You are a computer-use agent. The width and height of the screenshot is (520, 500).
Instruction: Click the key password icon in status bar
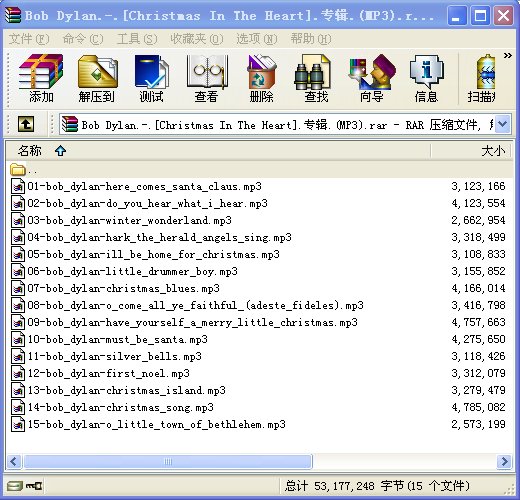click(x=34, y=486)
